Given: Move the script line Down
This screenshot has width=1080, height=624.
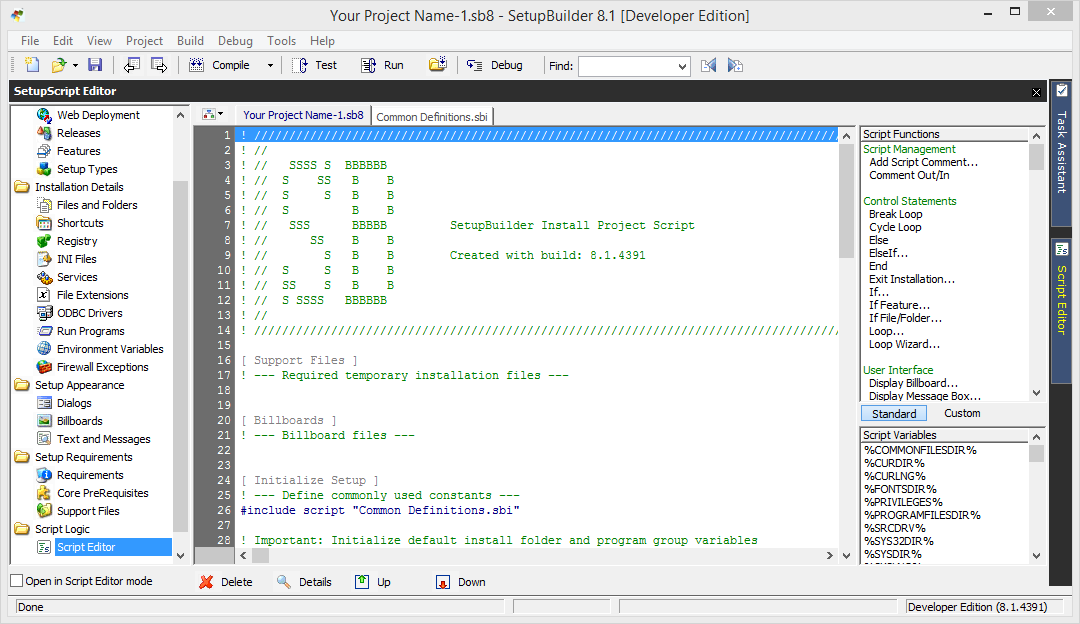Looking at the screenshot, I should [x=443, y=582].
